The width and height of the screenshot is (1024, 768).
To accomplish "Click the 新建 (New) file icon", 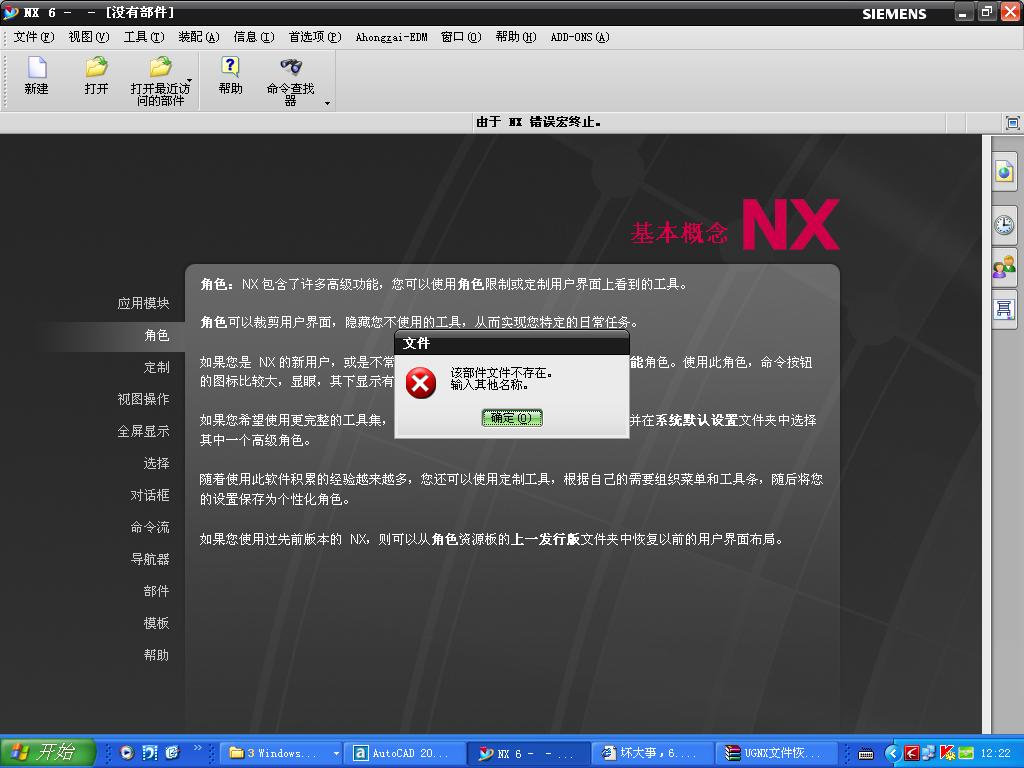I will [x=37, y=67].
